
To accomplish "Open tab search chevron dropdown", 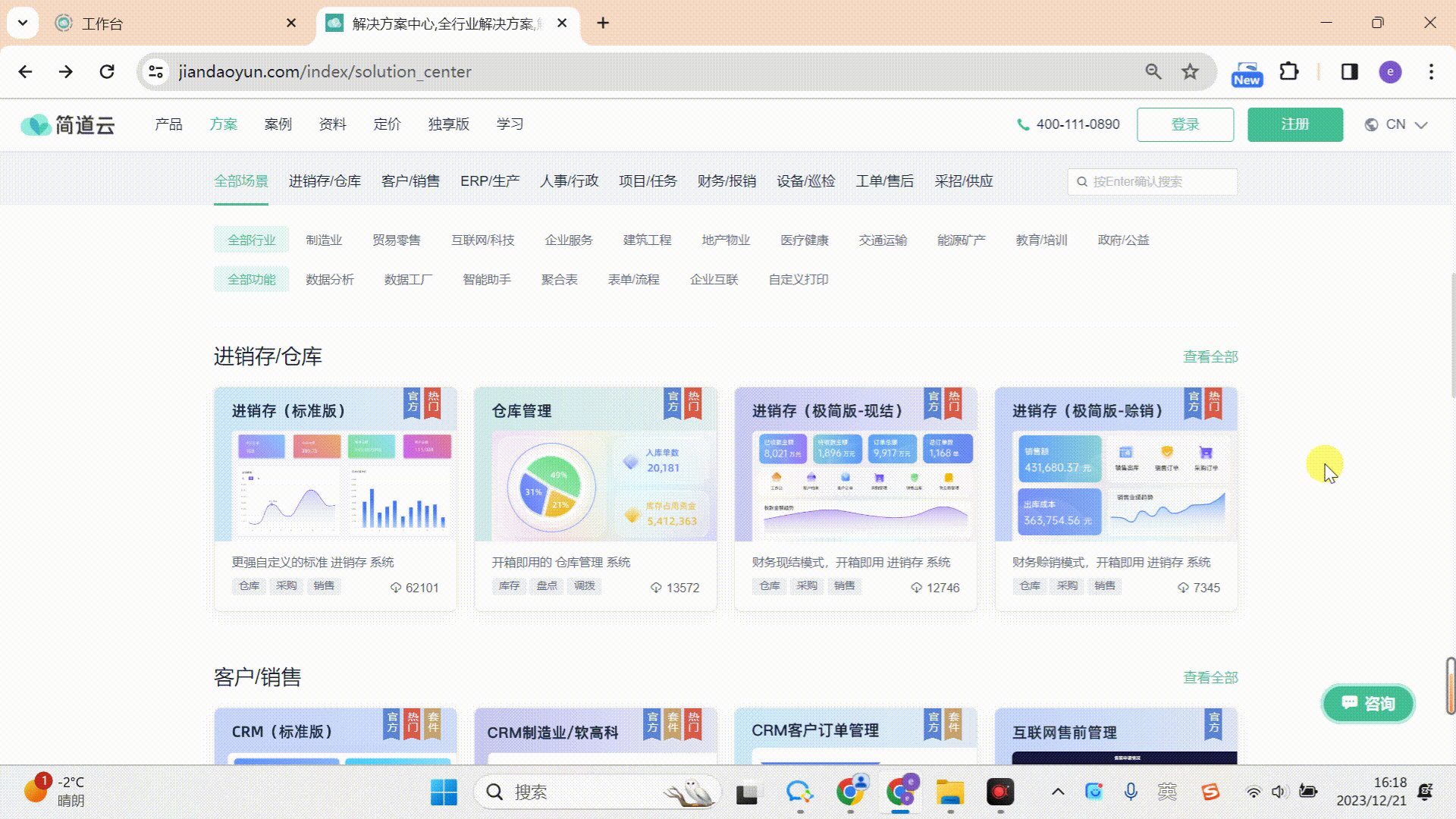I will point(23,23).
